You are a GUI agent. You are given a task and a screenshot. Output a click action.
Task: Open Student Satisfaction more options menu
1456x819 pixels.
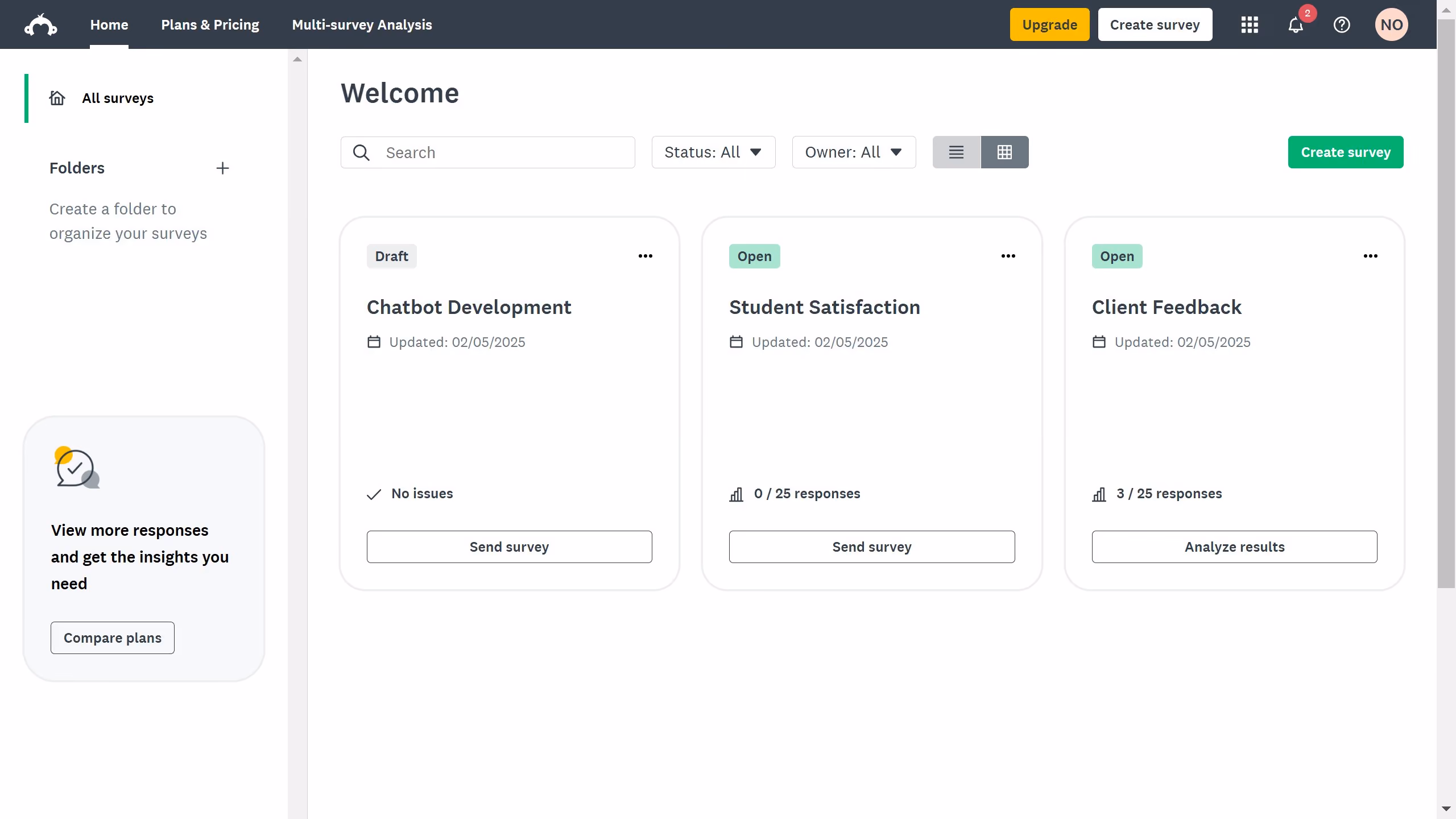pyautogui.click(x=1008, y=256)
